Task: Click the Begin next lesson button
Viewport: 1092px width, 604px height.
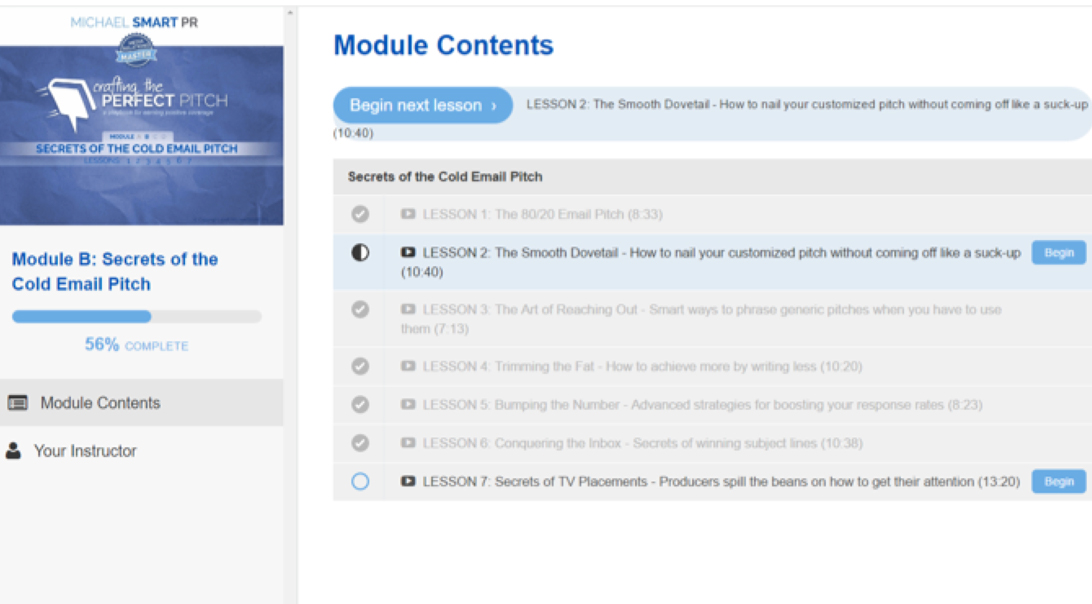Action: [x=423, y=105]
